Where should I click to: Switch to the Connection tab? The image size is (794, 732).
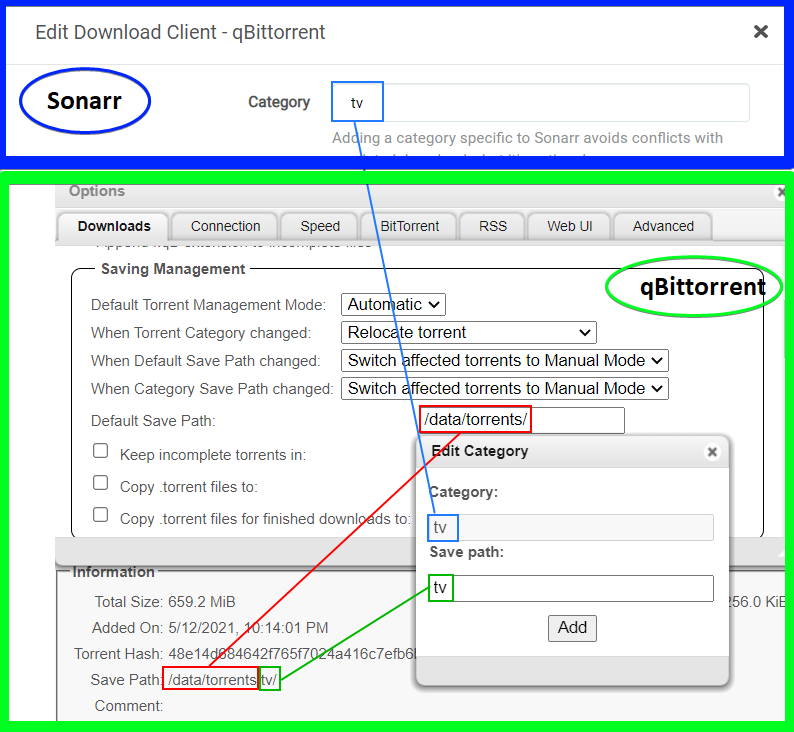[x=226, y=226]
